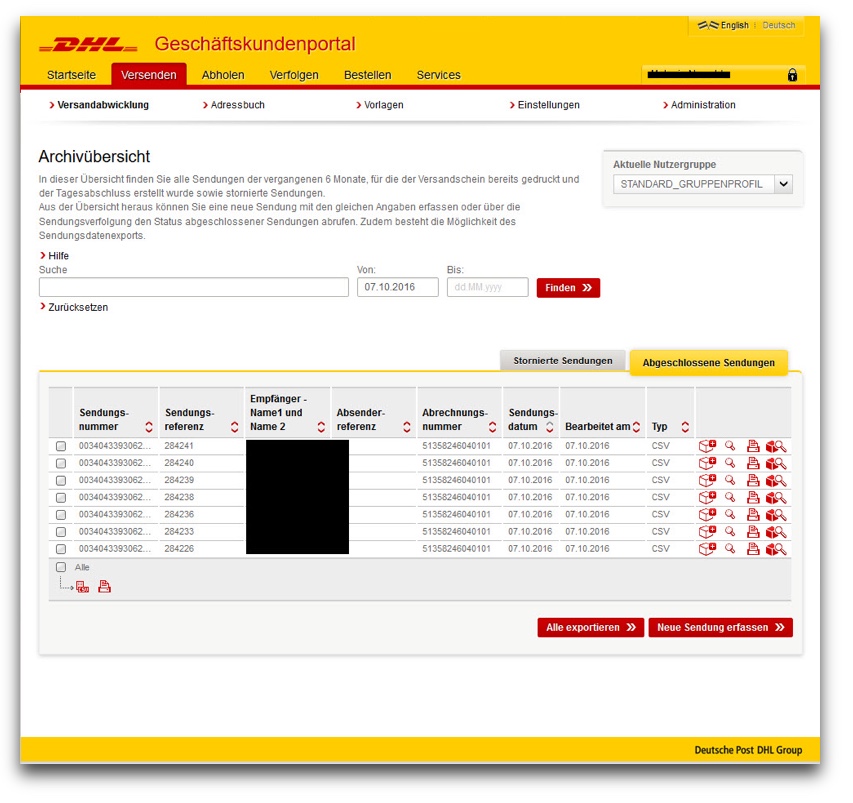Tracking icon for reference 284239
Screen dimensions: 853x803
tap(776, 480)
